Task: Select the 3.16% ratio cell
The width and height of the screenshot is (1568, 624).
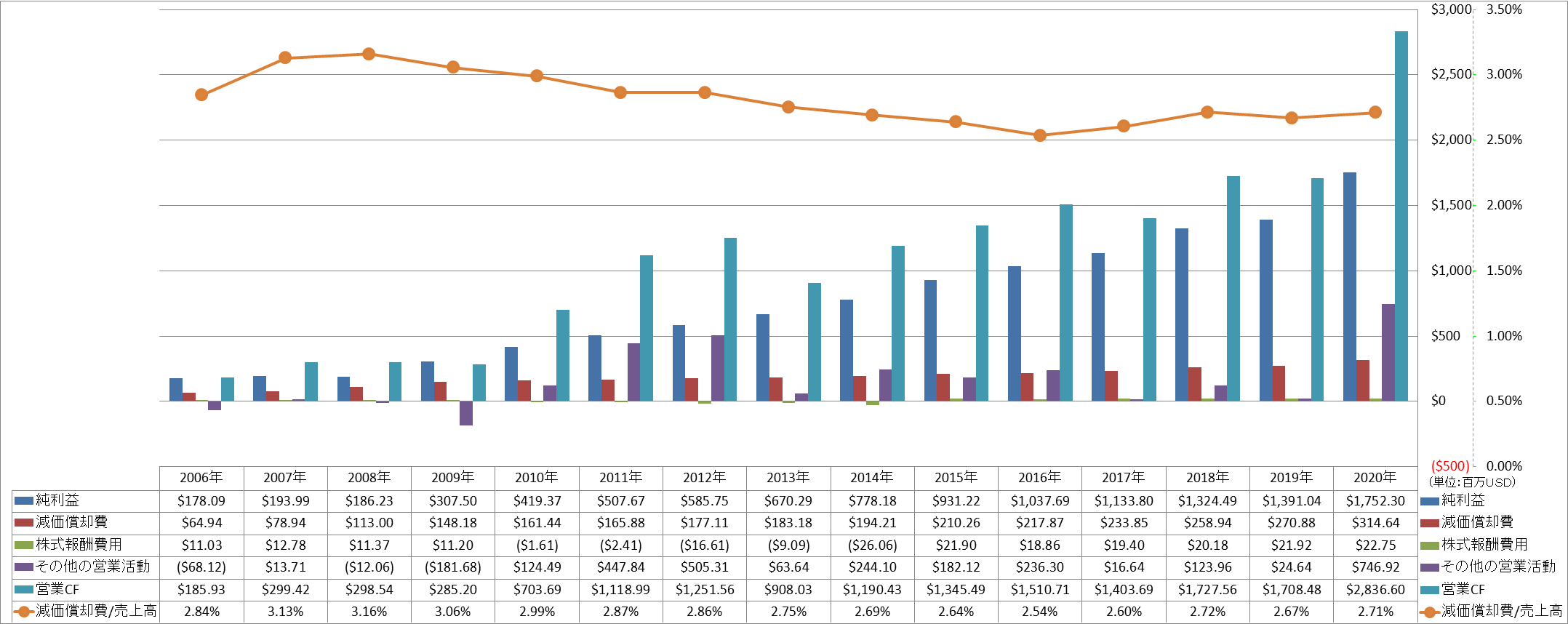Action: 369,612
